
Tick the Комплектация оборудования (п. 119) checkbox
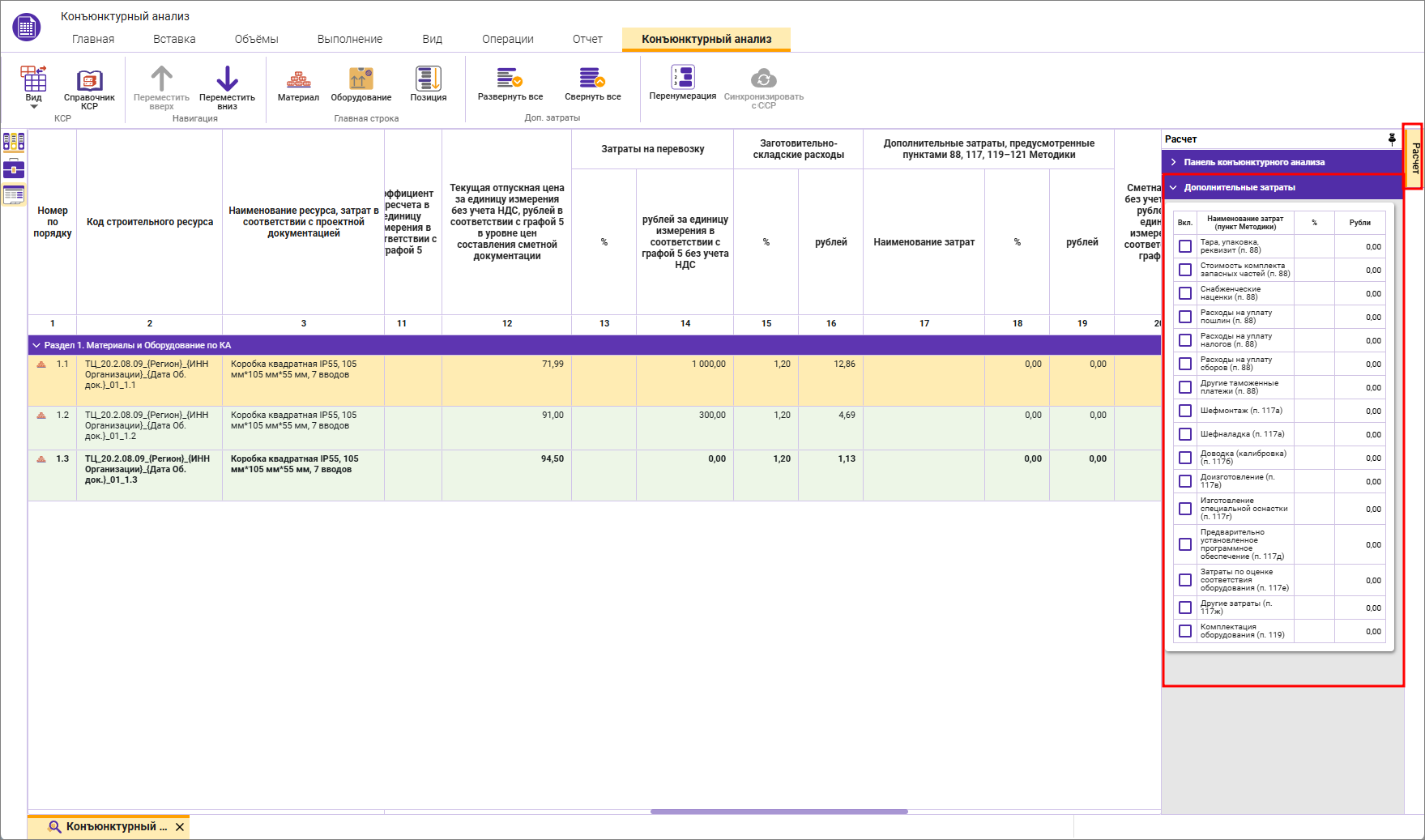(x=1185, y=631)
